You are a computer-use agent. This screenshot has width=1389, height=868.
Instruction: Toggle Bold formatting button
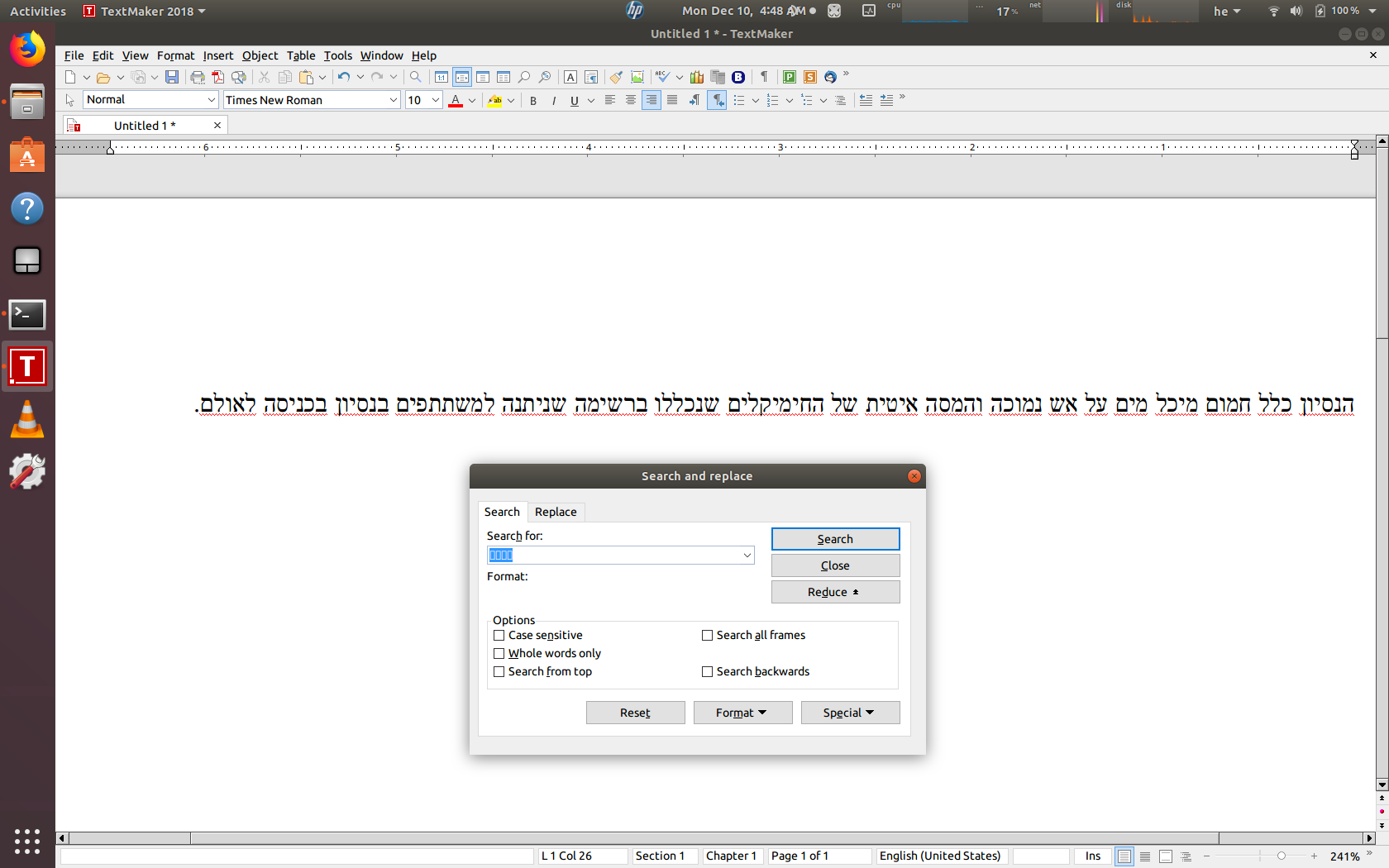tap(533, 101)
